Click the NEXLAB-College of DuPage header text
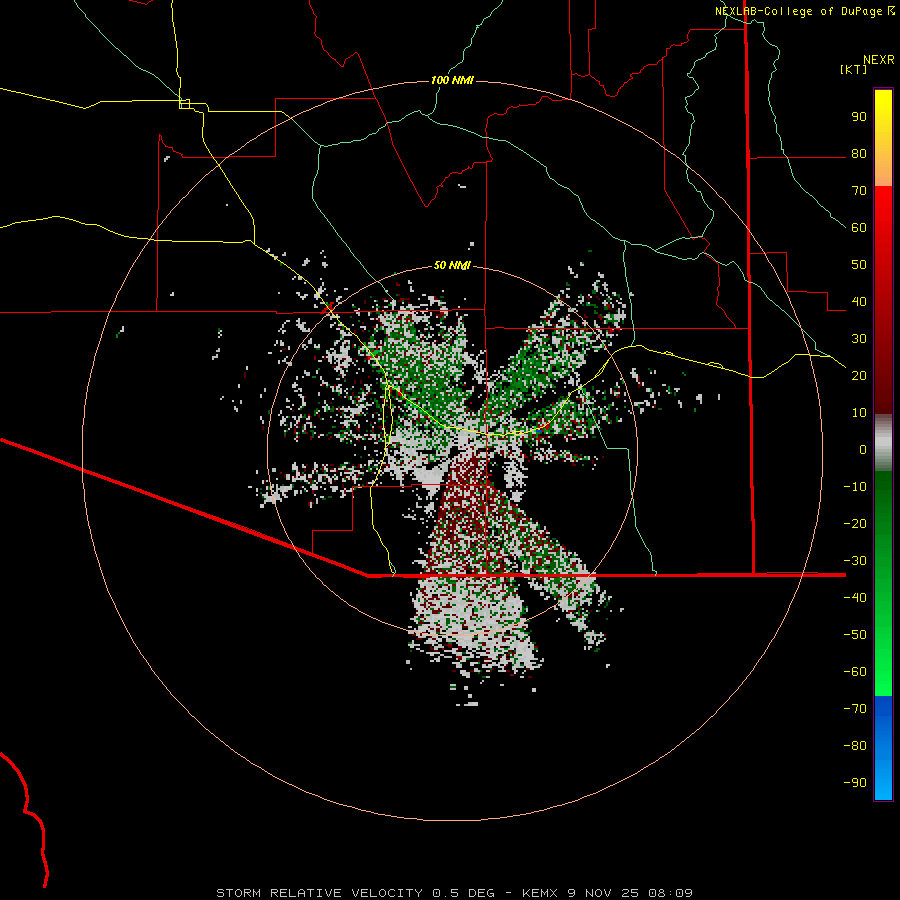The height and width of the screenshot is (900, 900). pos(799,11)
